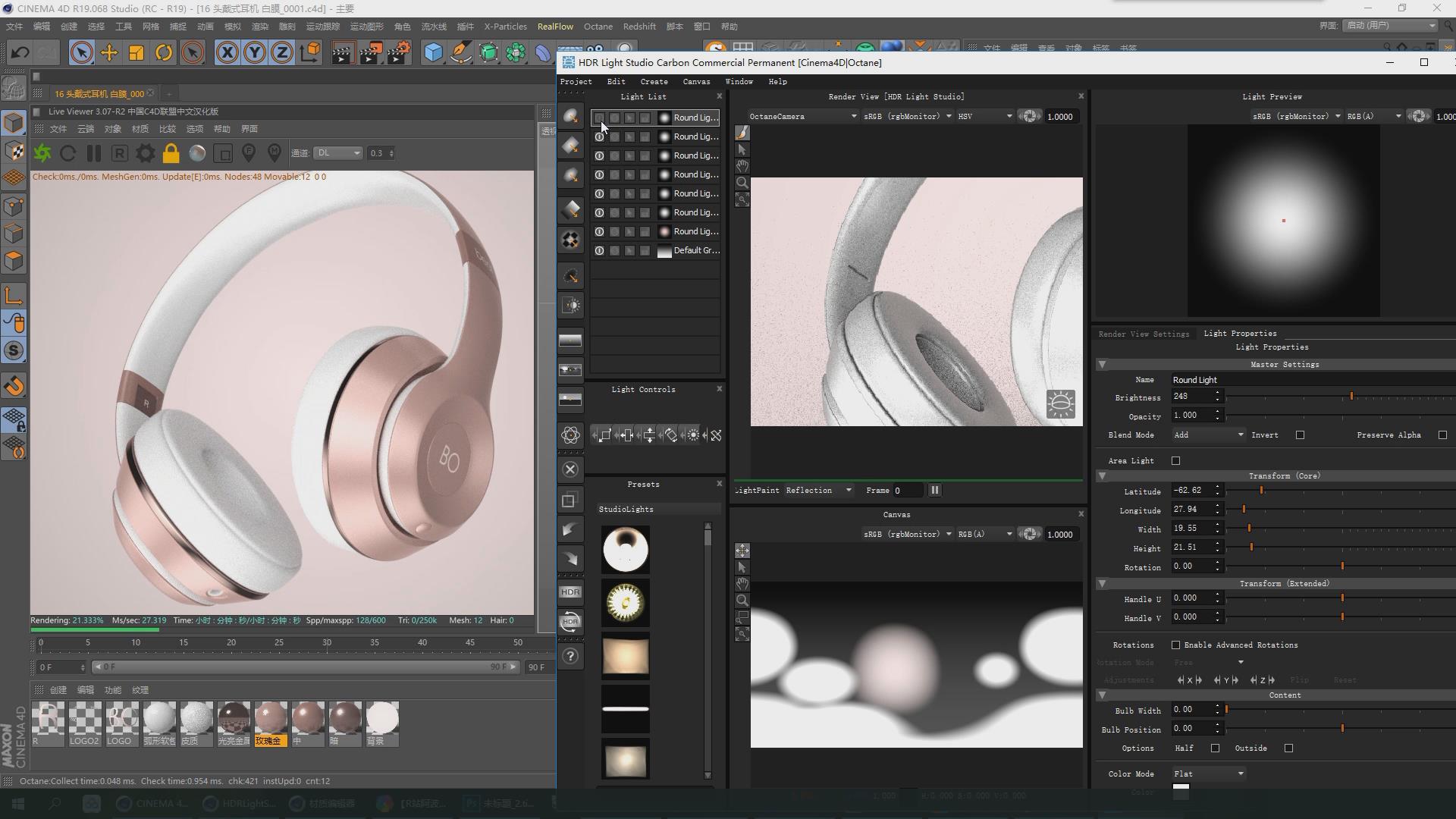The height and width of the screenshot is (819, 1456).
Task: Collapse the Transform (Core) section
Action: (1102, 476)
